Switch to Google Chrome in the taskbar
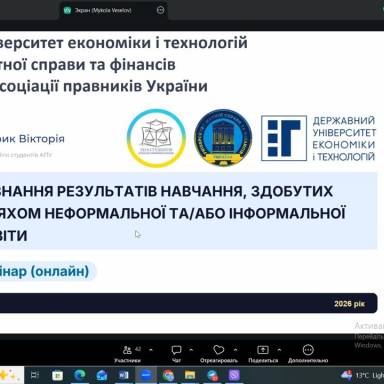 [168, 376]
